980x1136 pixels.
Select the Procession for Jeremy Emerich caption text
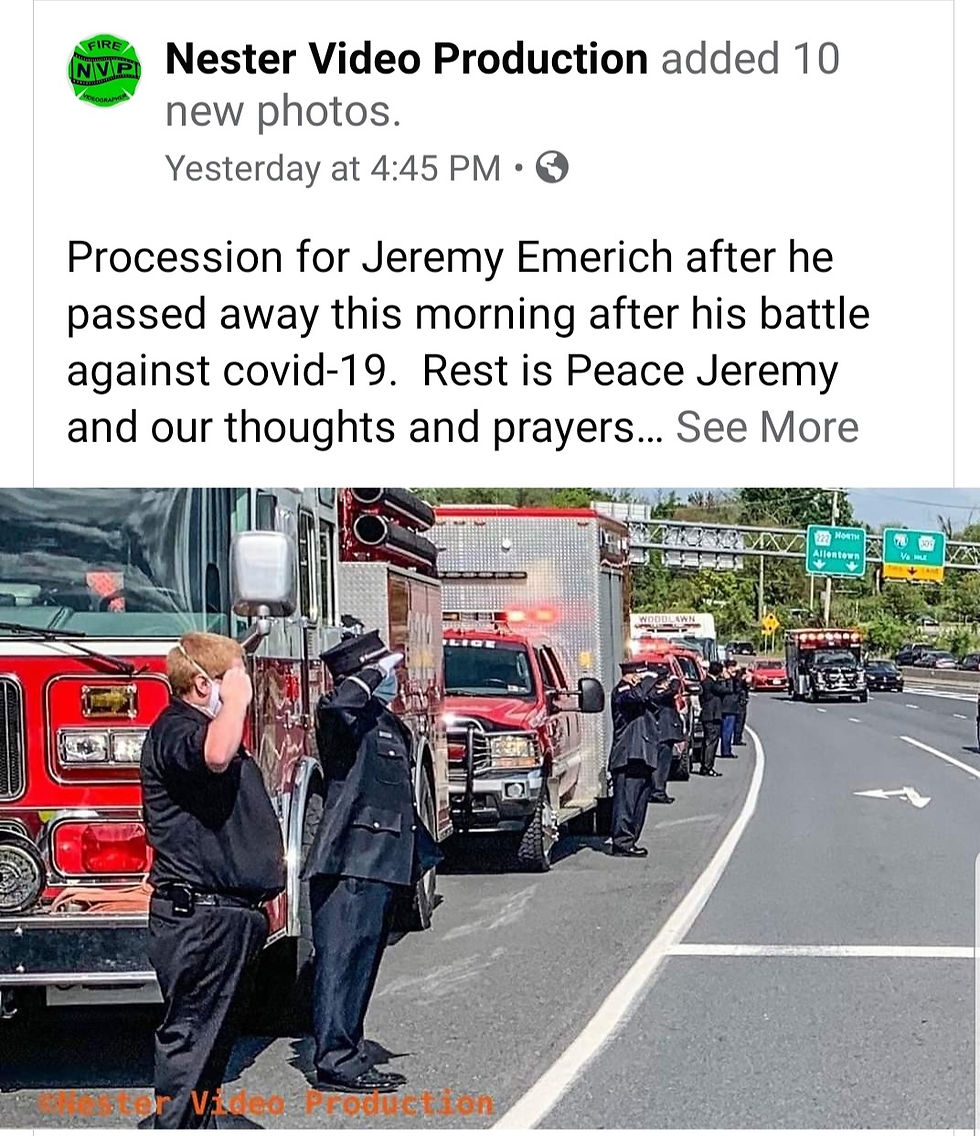pos(468,342)
